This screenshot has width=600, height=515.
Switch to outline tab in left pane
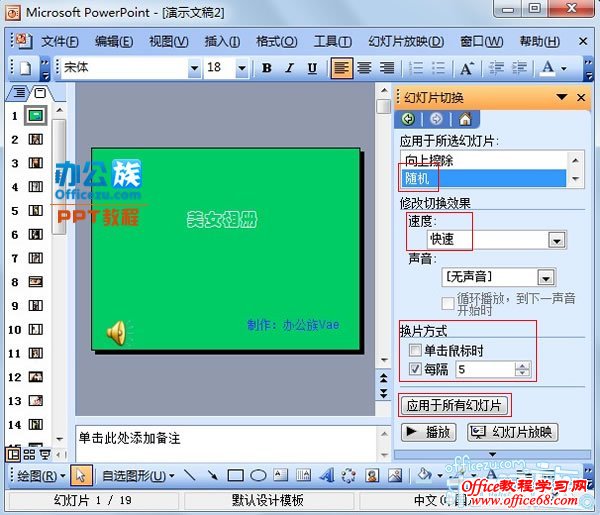tap(19, 92)
